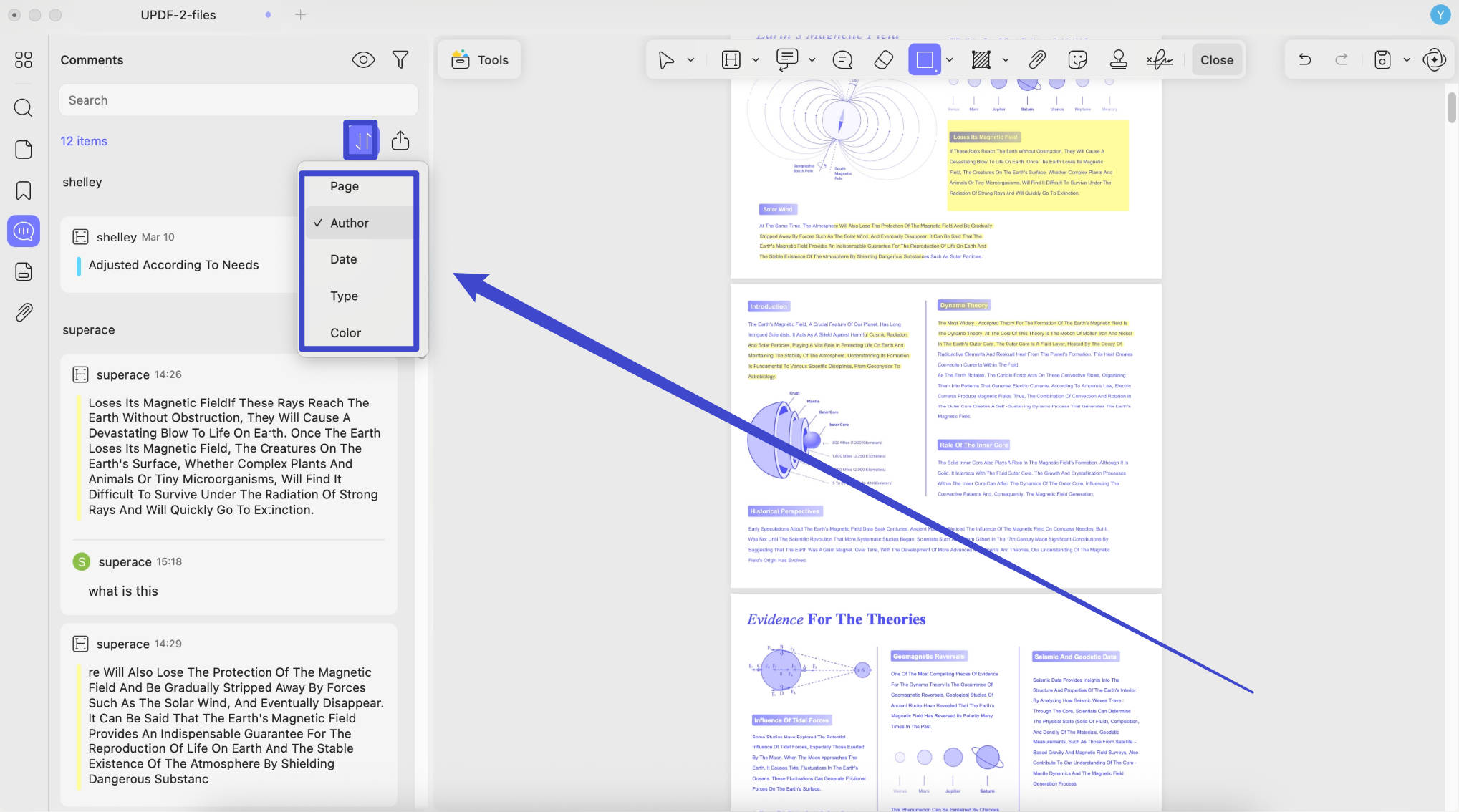1459x812 pixels.
Task: Open the comments filter funnel
Action: pos(400,60)
